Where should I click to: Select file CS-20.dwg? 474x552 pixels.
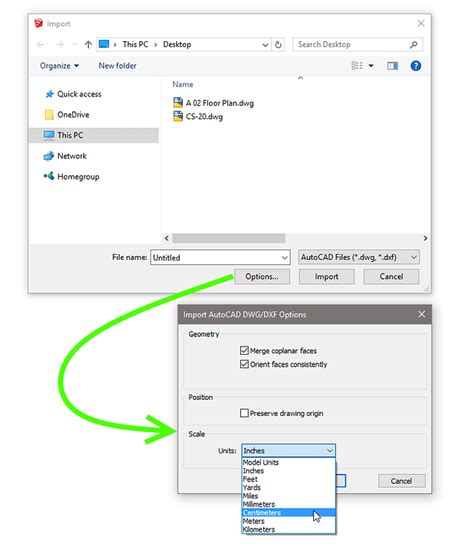click(x=198, y=117)
